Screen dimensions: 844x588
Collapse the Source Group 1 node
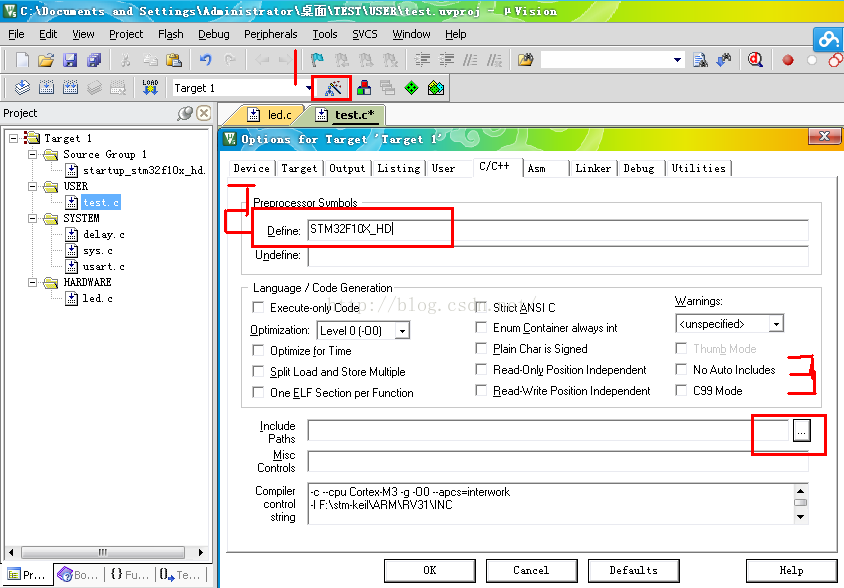[x=33, y=155]
